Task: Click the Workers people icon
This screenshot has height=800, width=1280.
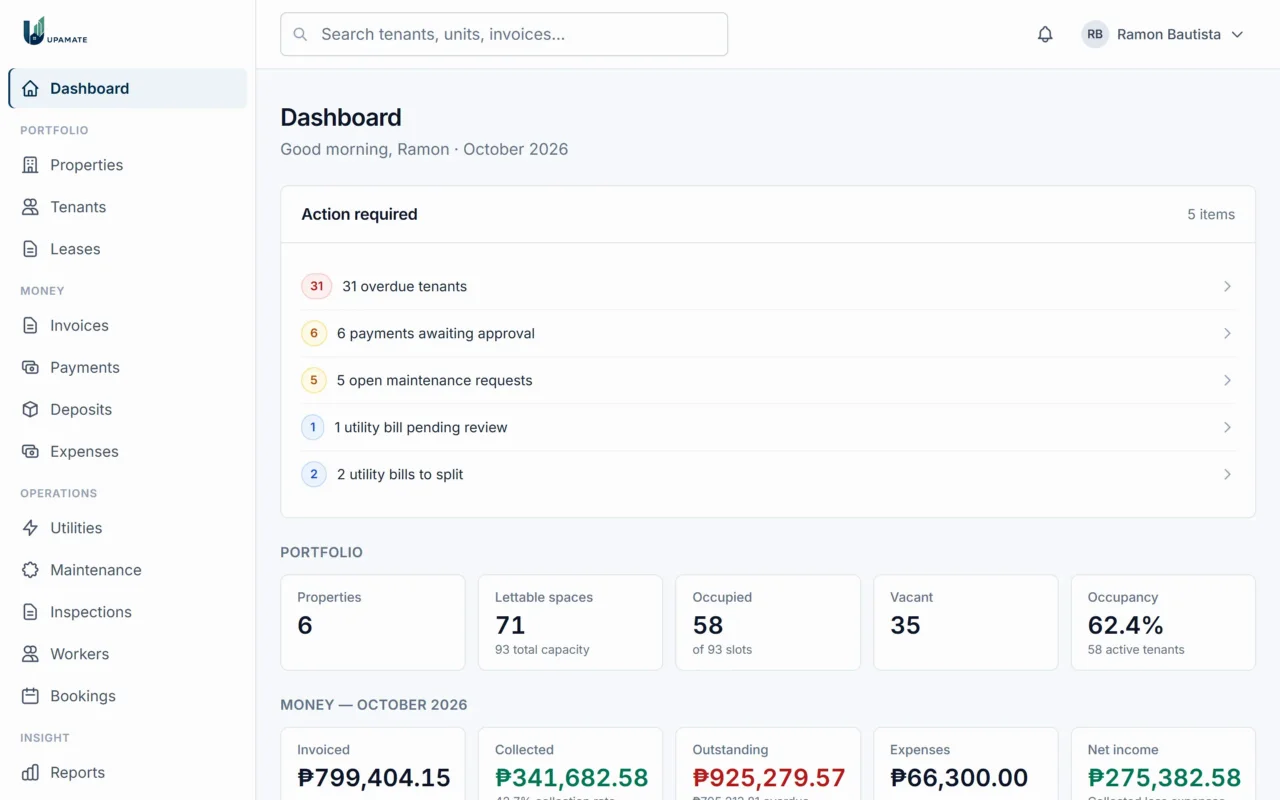Action: [x=31, y=654]
